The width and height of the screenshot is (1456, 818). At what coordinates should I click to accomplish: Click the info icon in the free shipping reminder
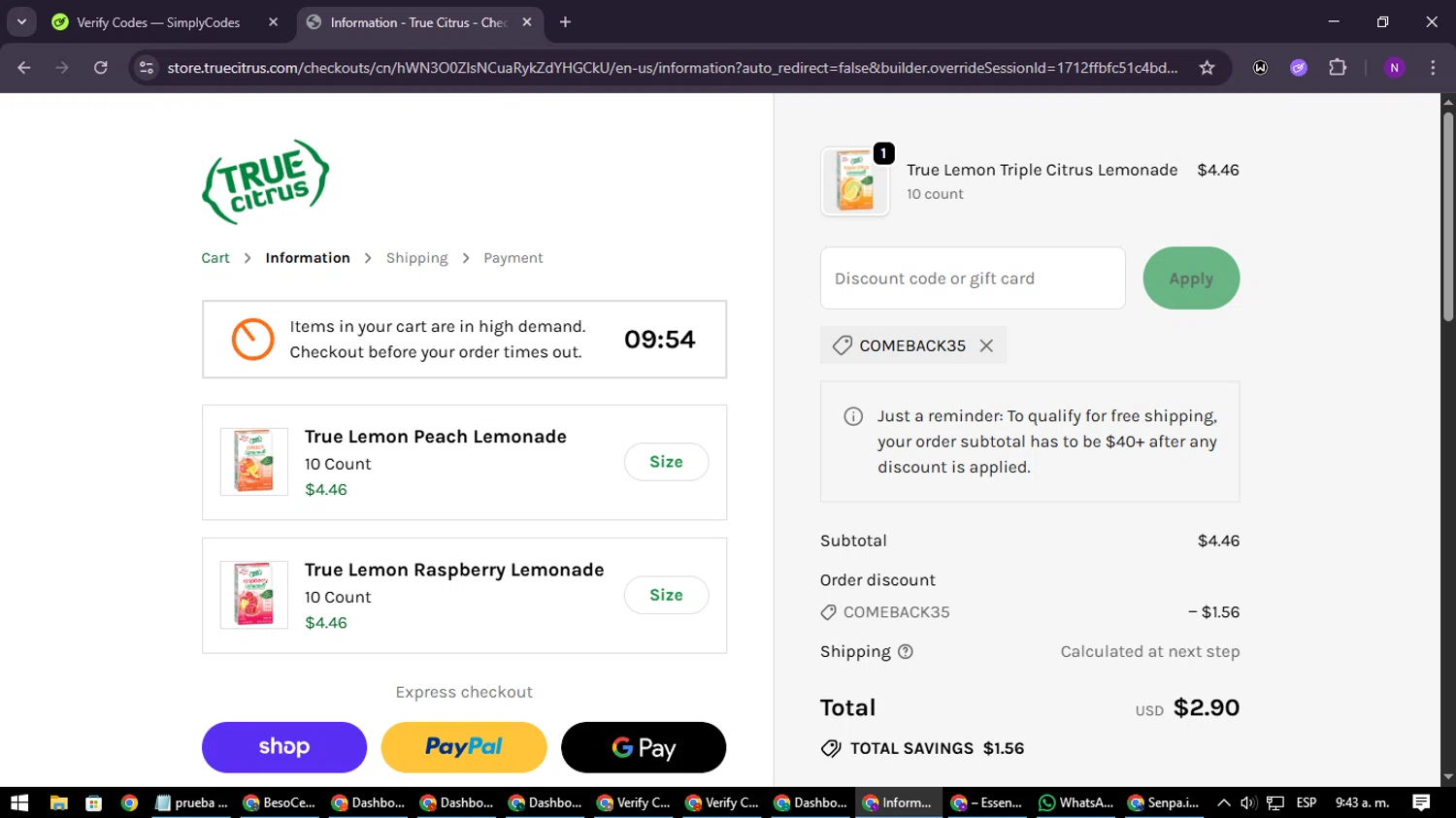[x=853, y=416]
